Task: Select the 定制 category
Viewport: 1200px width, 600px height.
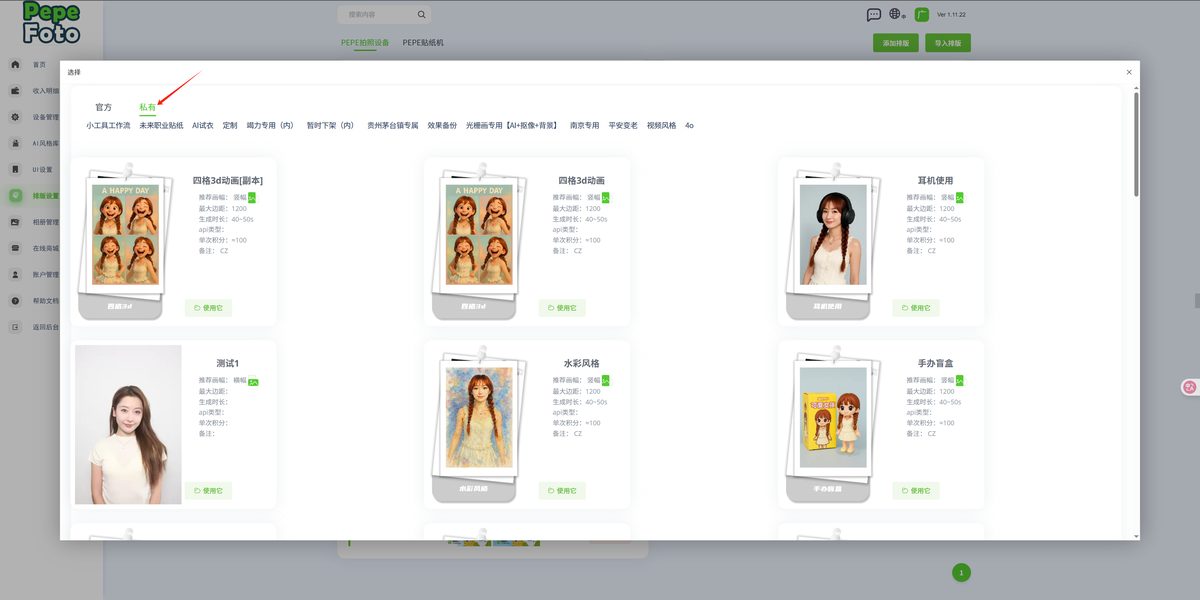Action: [x=230, y=126]
